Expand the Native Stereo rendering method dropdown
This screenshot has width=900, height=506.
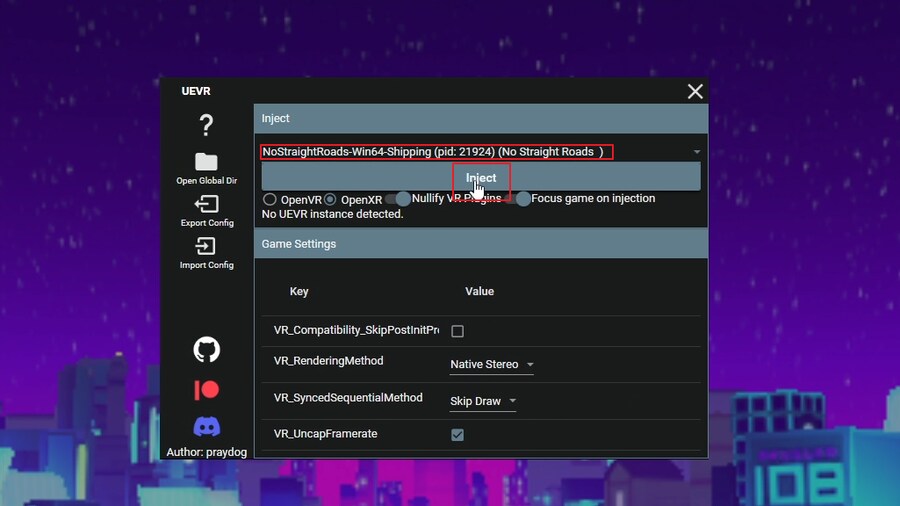tap(491, 365)
